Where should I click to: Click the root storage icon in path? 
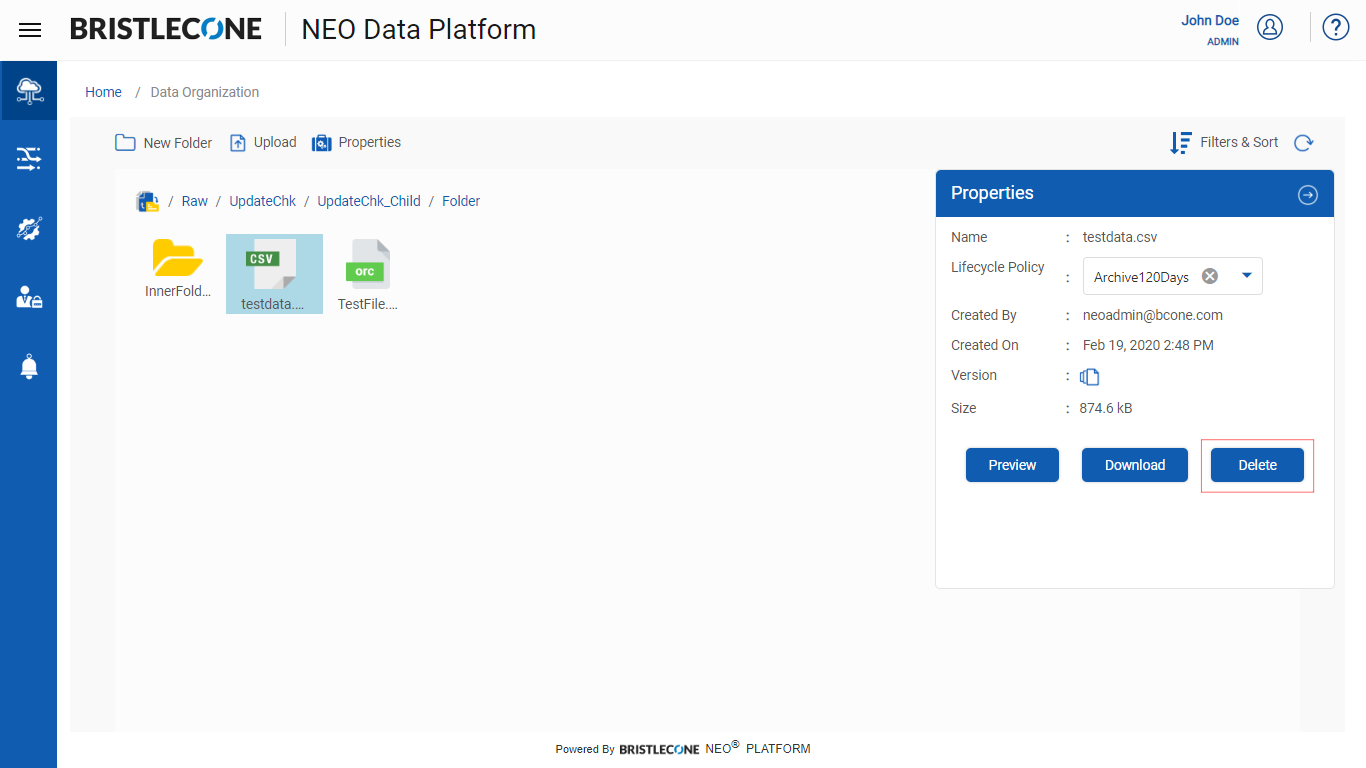(148, 202)
